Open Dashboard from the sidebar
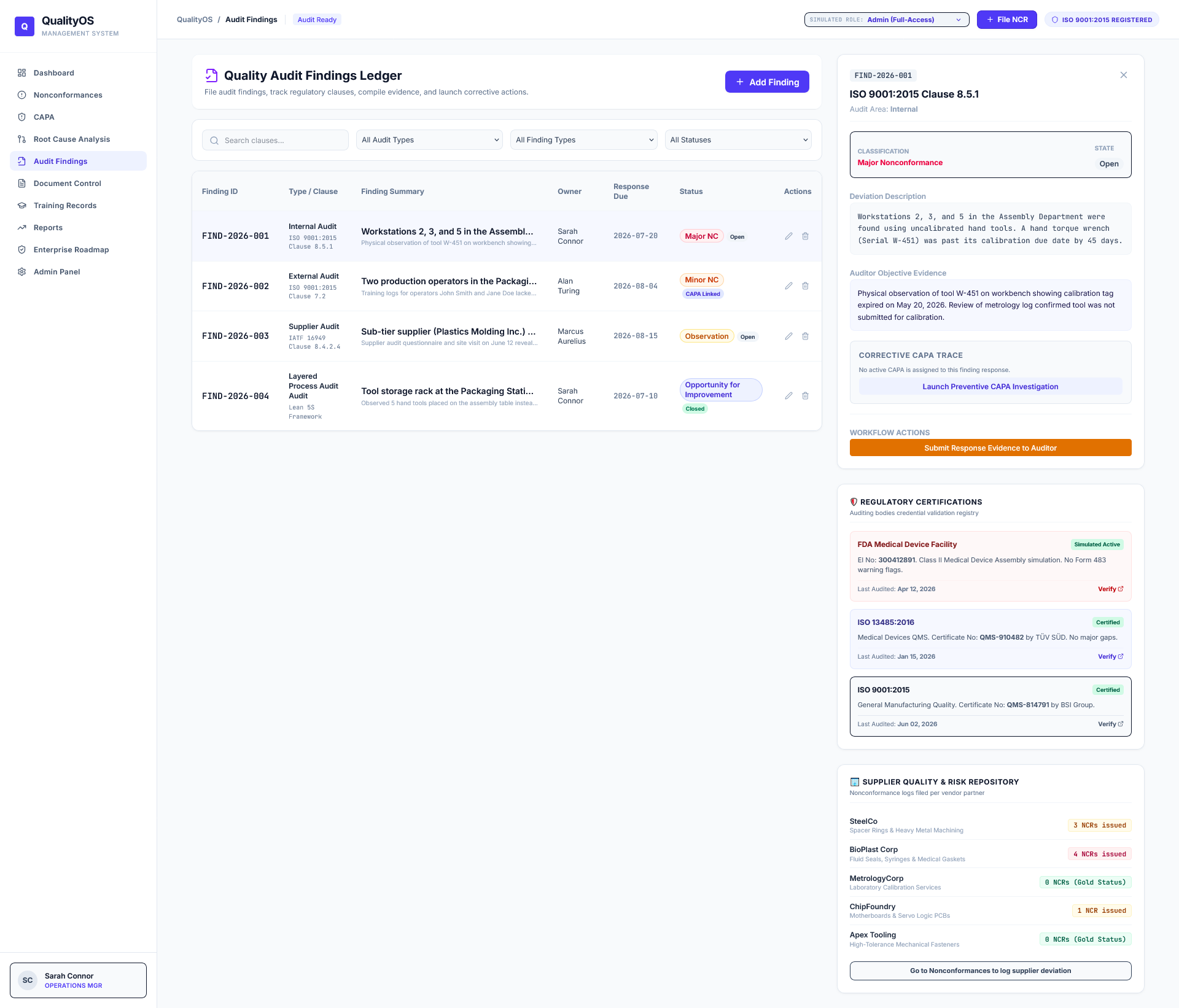The width and height of the screenshot is (1179, 1008). pos(78,72)
